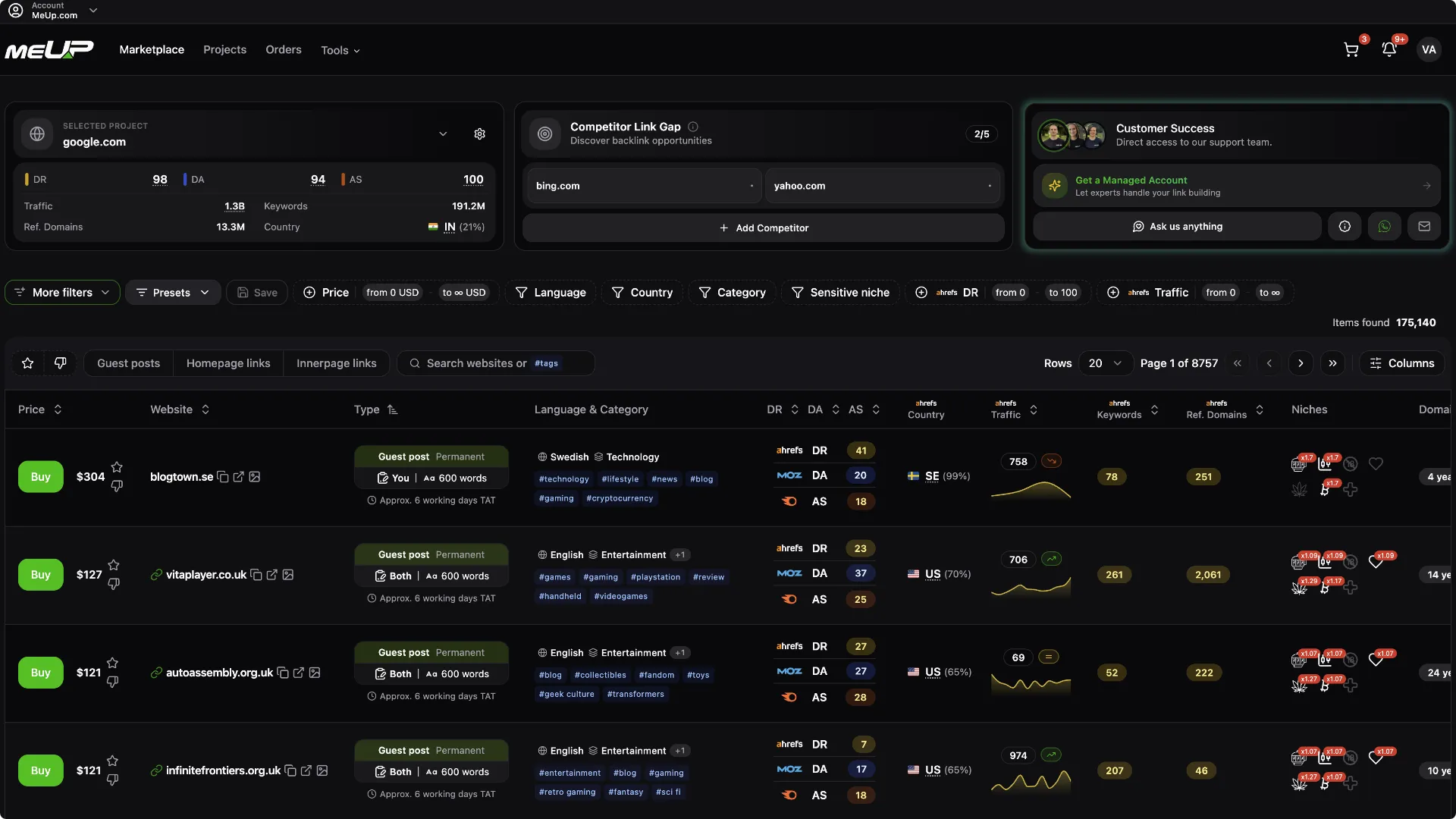Open the Sensitive niche filter
Viewport: 1456px width, 819px height.
pyautogui.click(x=840, y=293)
